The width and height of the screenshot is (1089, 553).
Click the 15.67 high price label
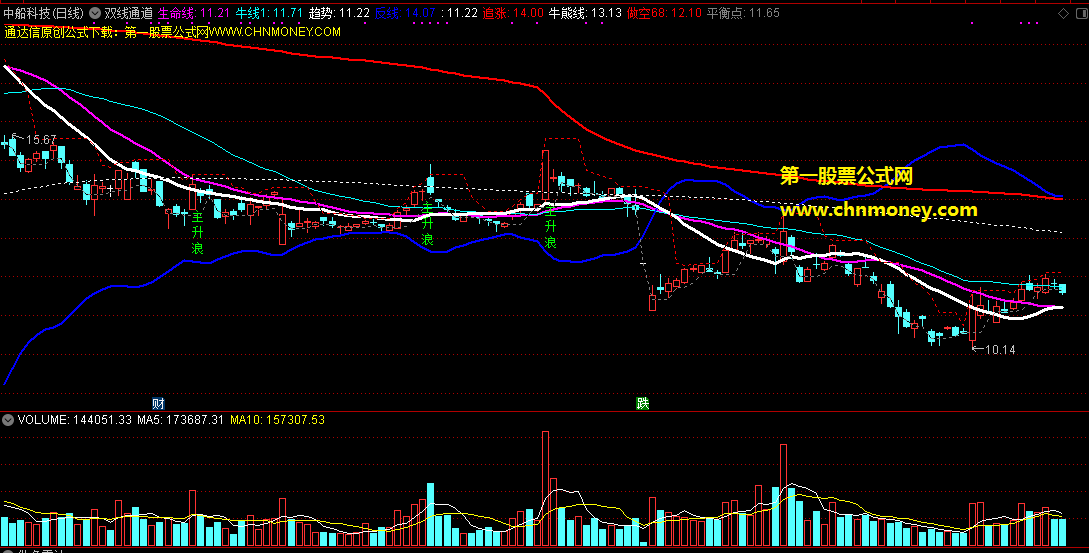tap(41, 140)
